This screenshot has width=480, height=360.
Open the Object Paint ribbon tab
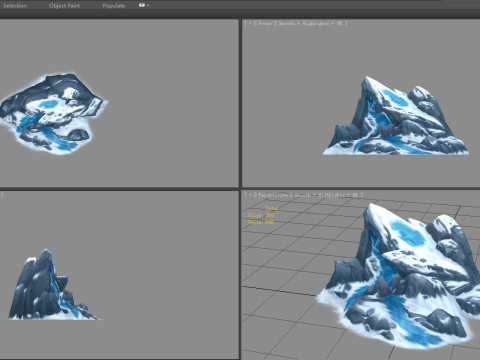64,5
